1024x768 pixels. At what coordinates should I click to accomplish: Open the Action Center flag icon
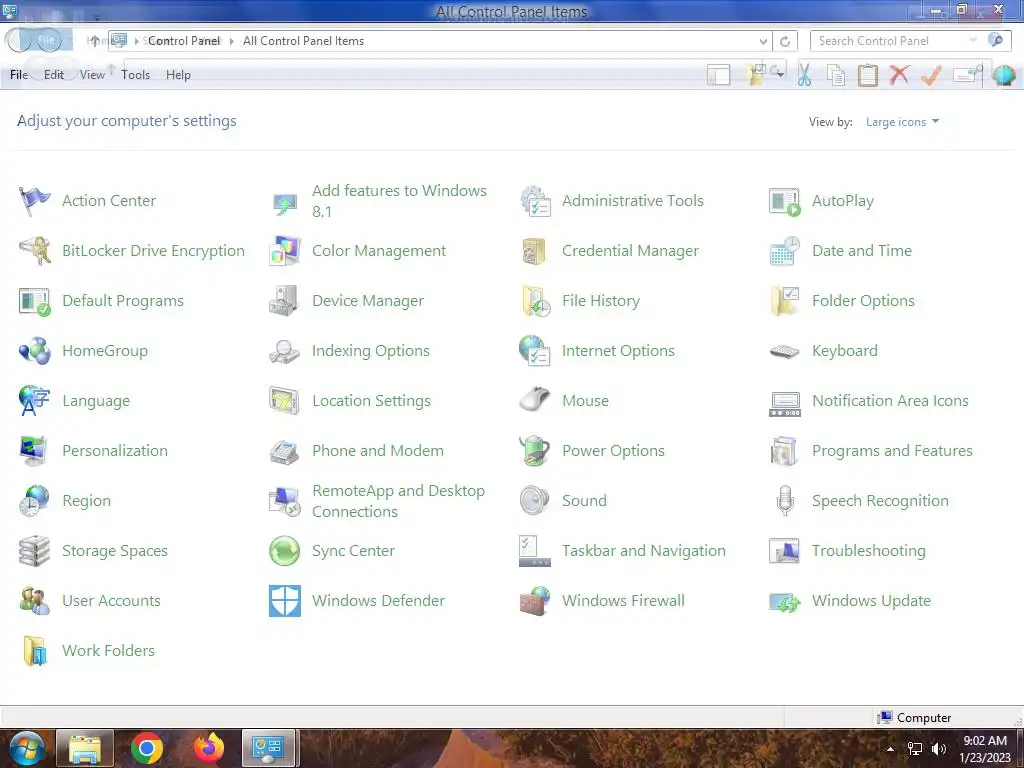pos(34,201)
